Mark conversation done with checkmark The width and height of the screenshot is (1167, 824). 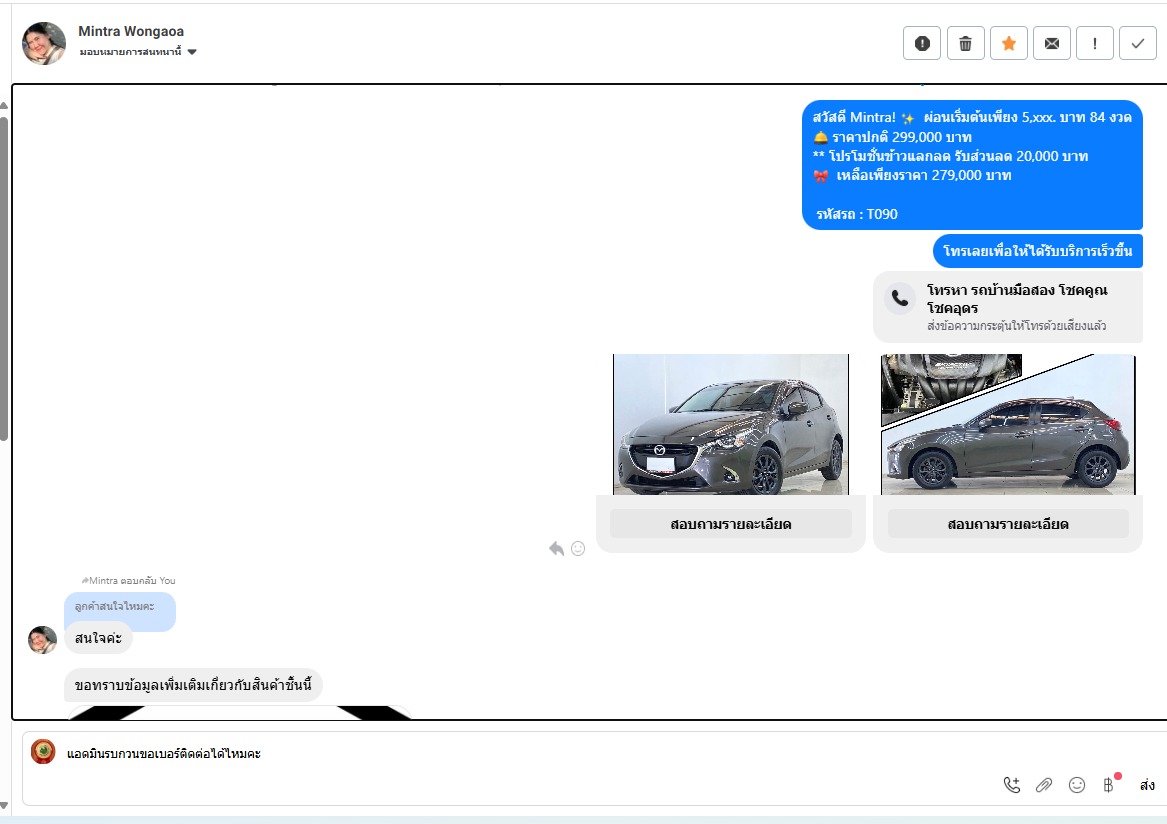coord(1138,43)
